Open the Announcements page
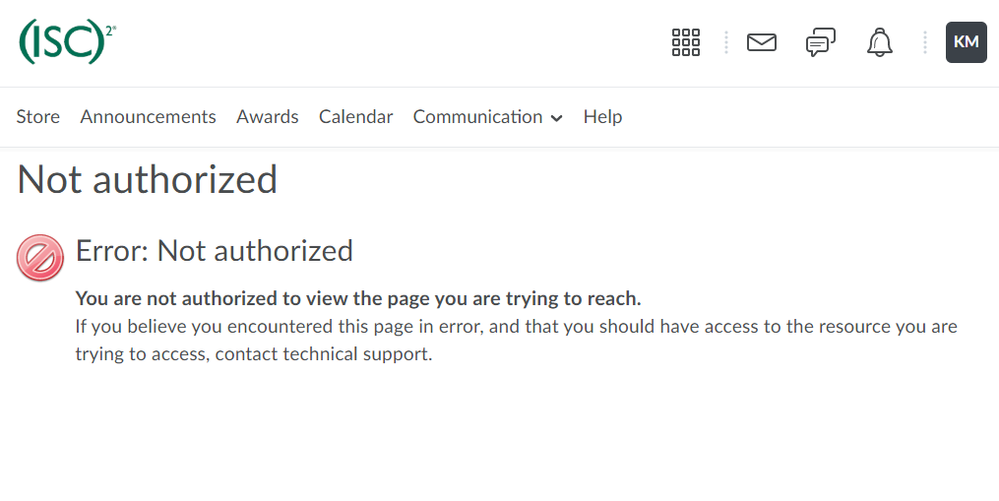Viewport: 999px width, 501px height. click(148, 117)
